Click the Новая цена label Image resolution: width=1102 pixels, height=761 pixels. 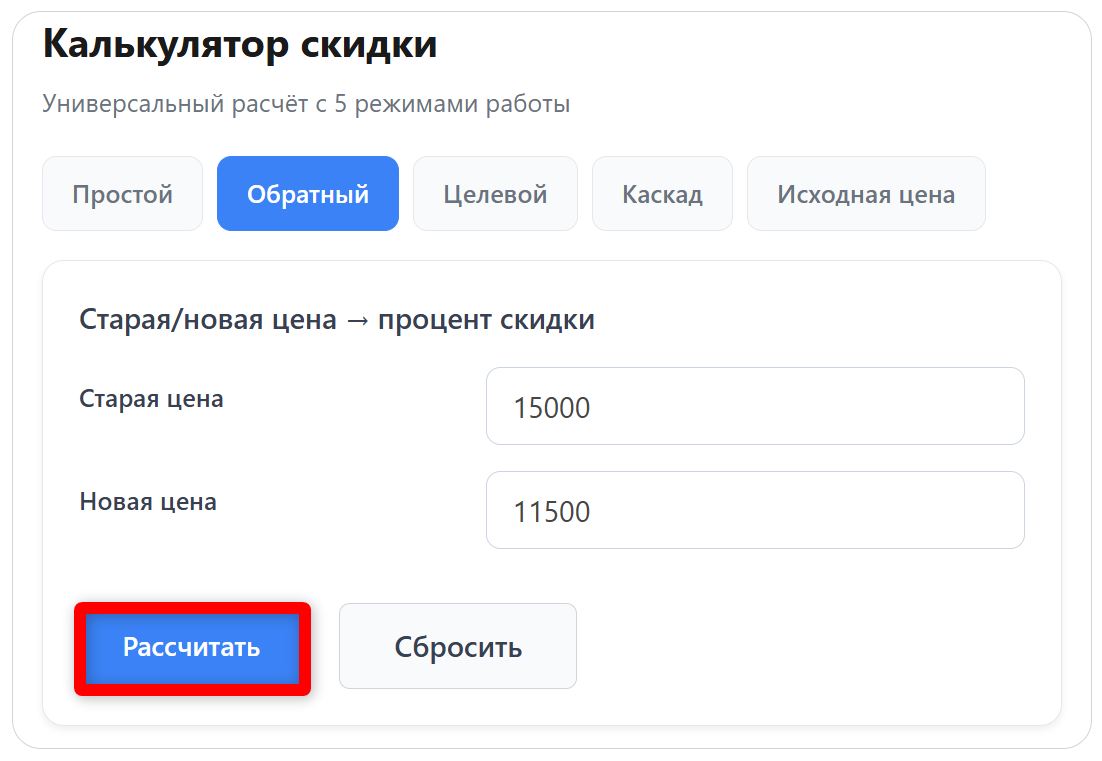point(147,502)
